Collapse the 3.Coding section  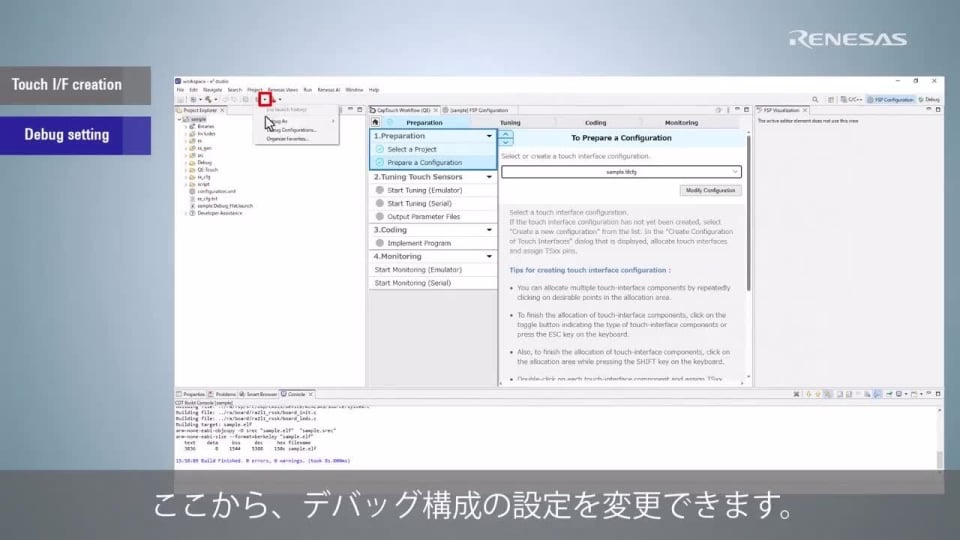click(x=489, y=230)
